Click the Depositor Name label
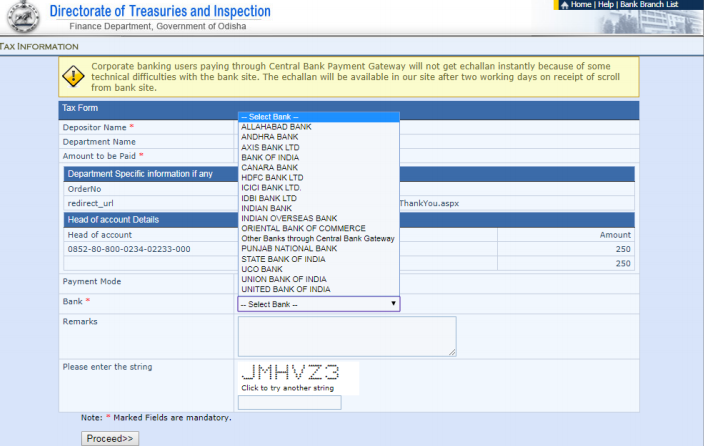 coord(94,128)
